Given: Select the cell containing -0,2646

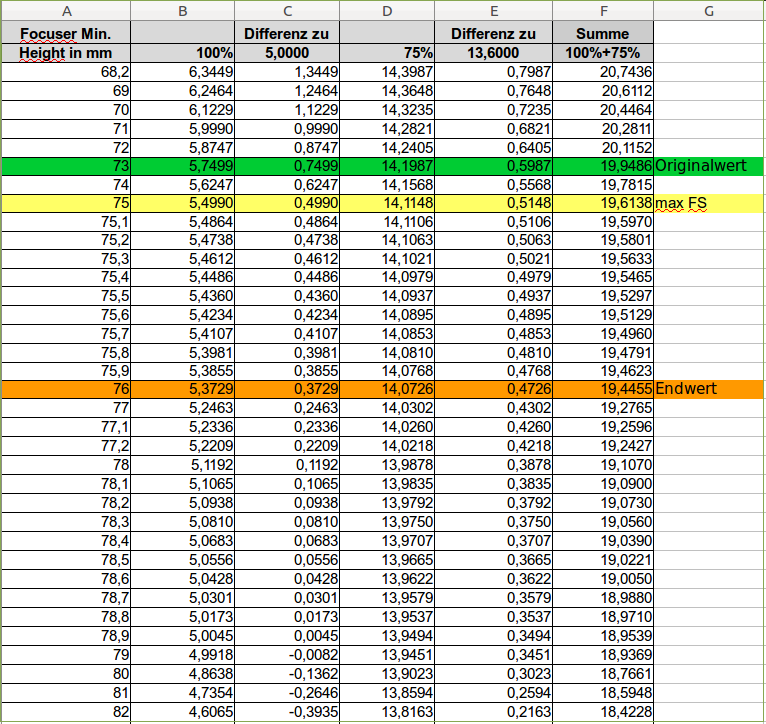Looking at the screenshot, I should point(287,693).
